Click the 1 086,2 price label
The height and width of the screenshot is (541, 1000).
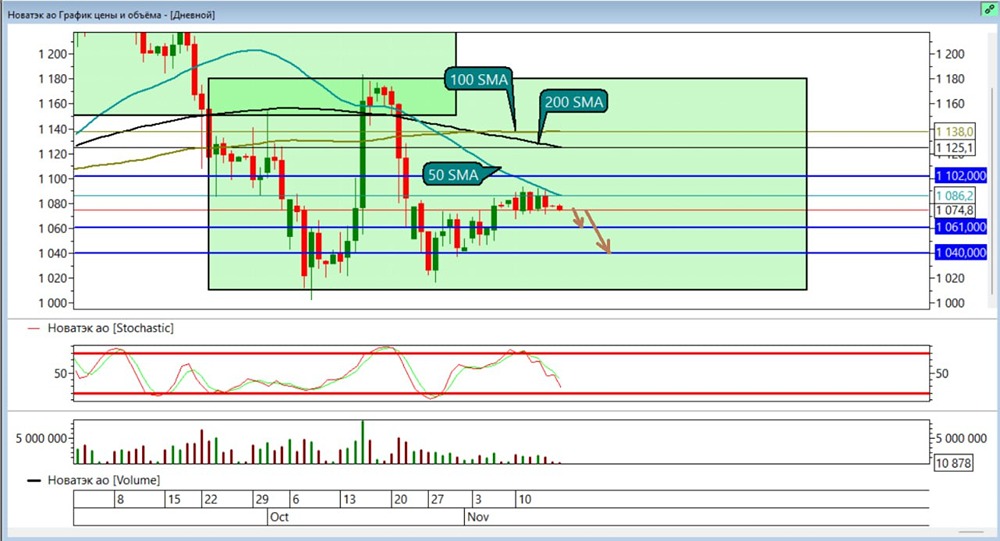pos(954,196)
